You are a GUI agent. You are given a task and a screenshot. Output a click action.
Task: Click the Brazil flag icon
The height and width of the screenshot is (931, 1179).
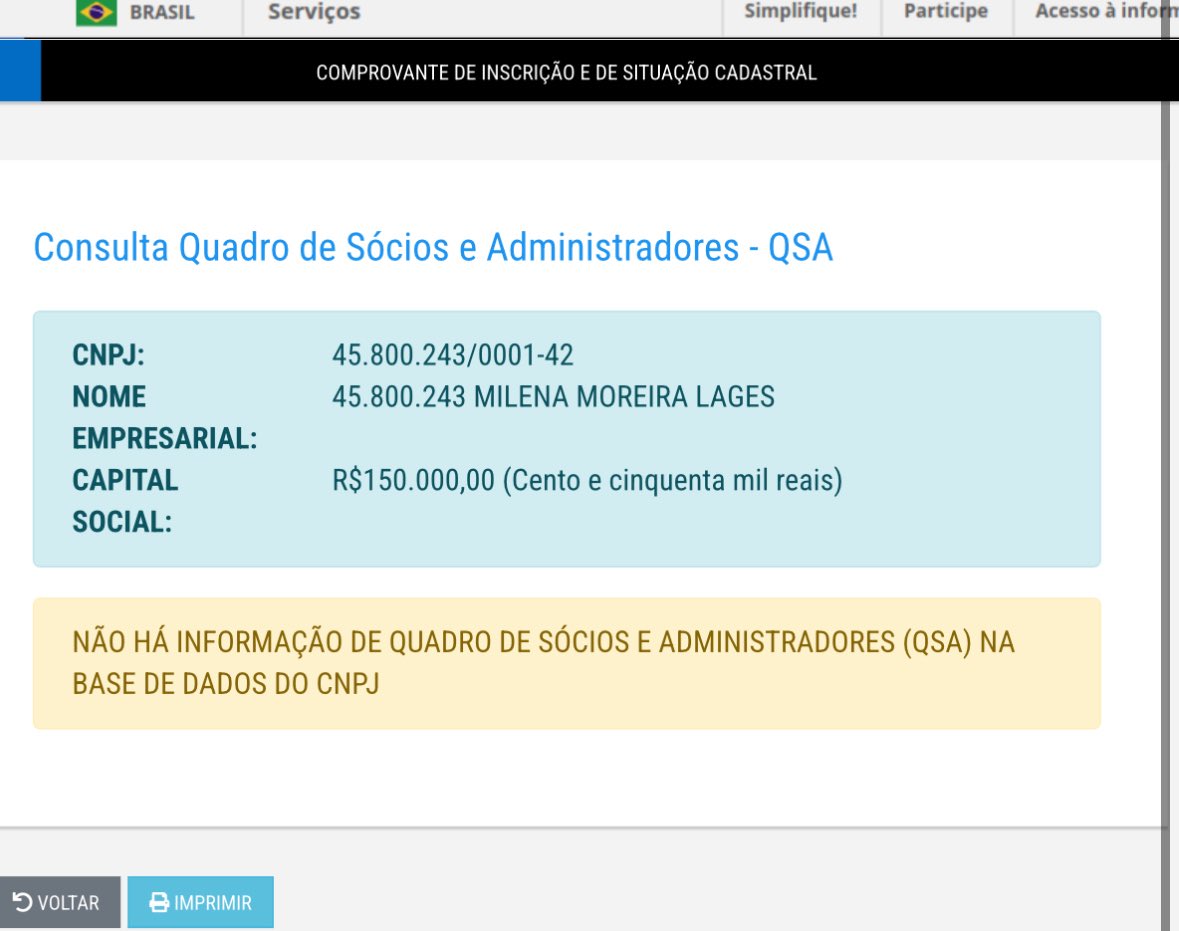(x=96, y=12)
